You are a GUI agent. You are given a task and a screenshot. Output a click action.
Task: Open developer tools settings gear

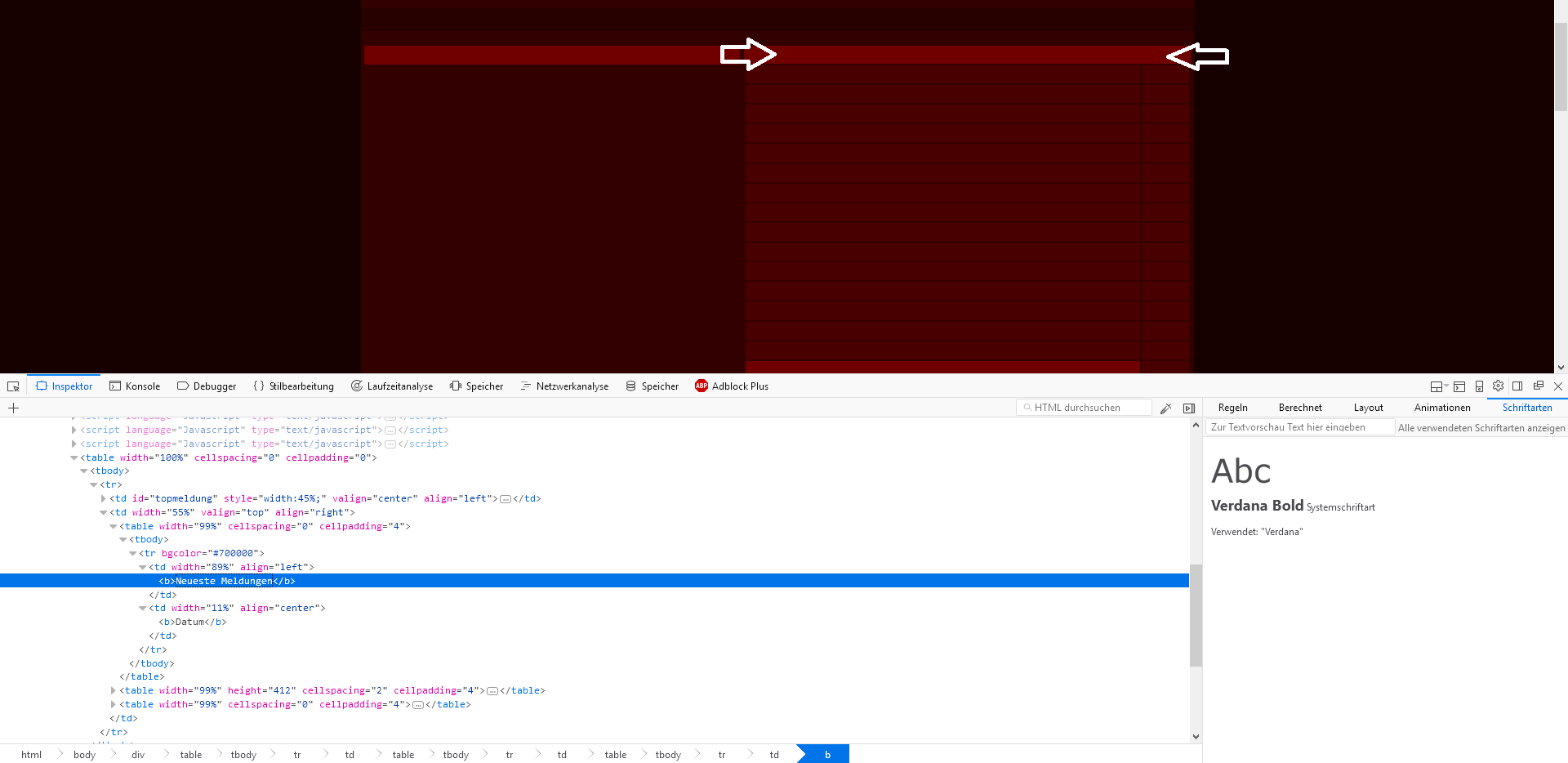point(1498,386)
